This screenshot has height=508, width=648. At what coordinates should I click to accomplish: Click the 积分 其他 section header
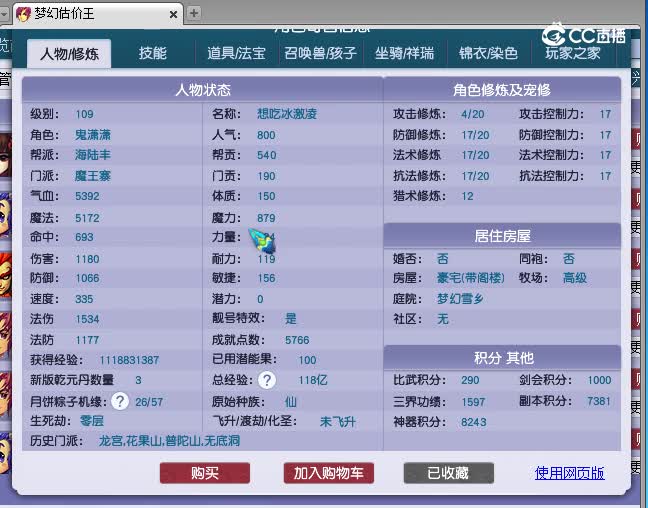point(502,358)
